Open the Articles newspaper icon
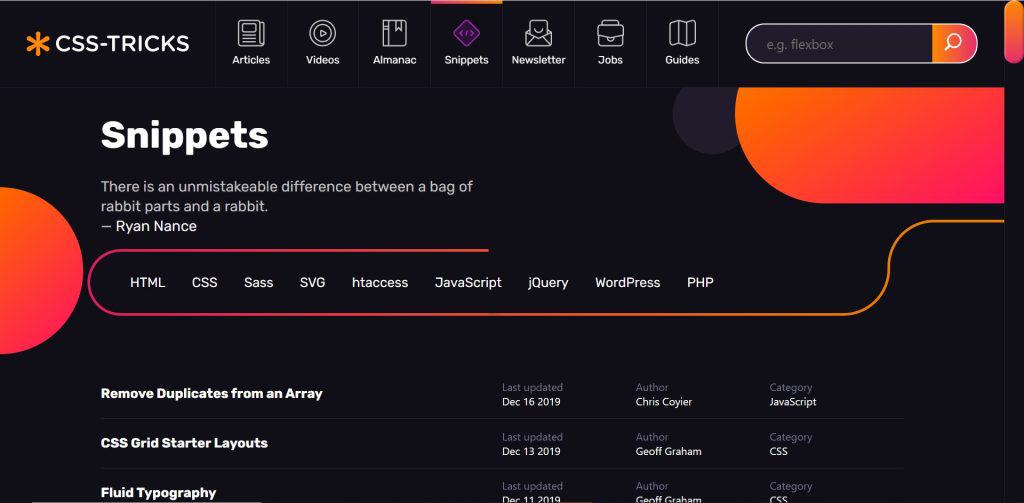Screen dimensions: 1024x503 tap(251, 33)
